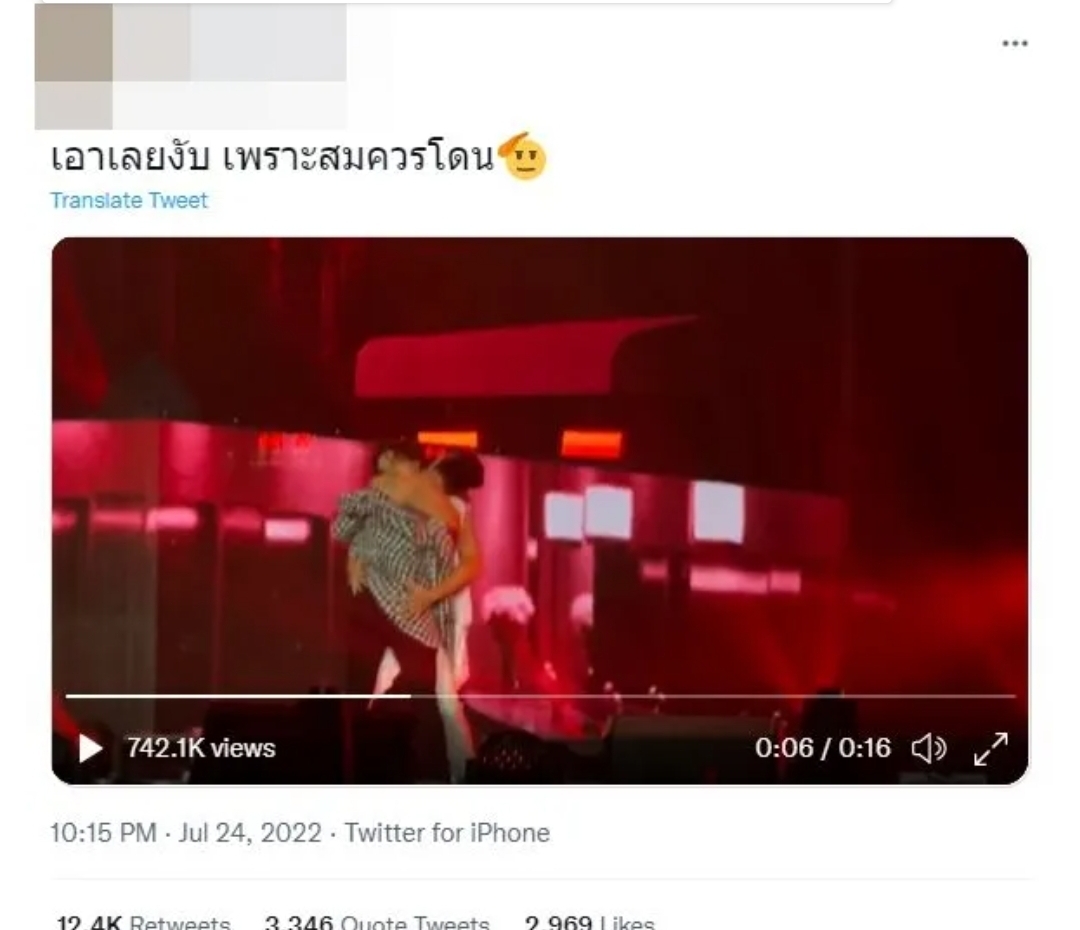Viewport: 1080px width, 930px height.
Task: Click the Twitter for iPhone source link
Action: pyautogui.click(x=448, y=833)
